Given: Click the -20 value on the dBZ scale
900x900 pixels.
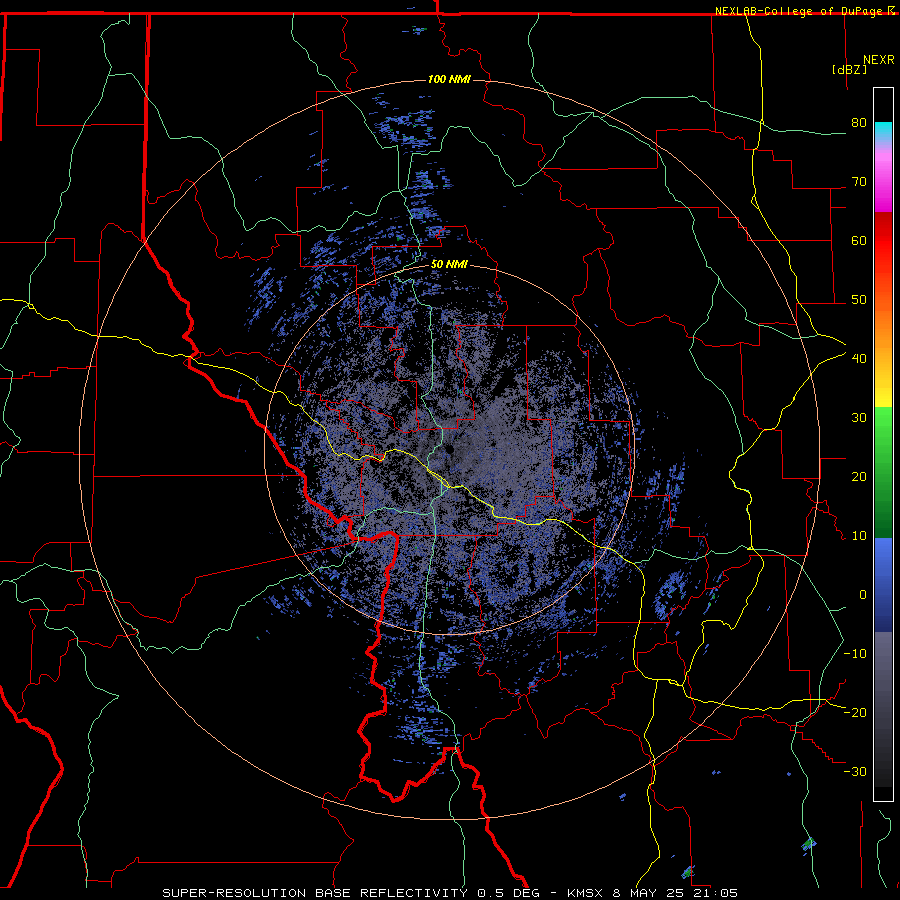Looking at the screenshot, I should [855, 712].
